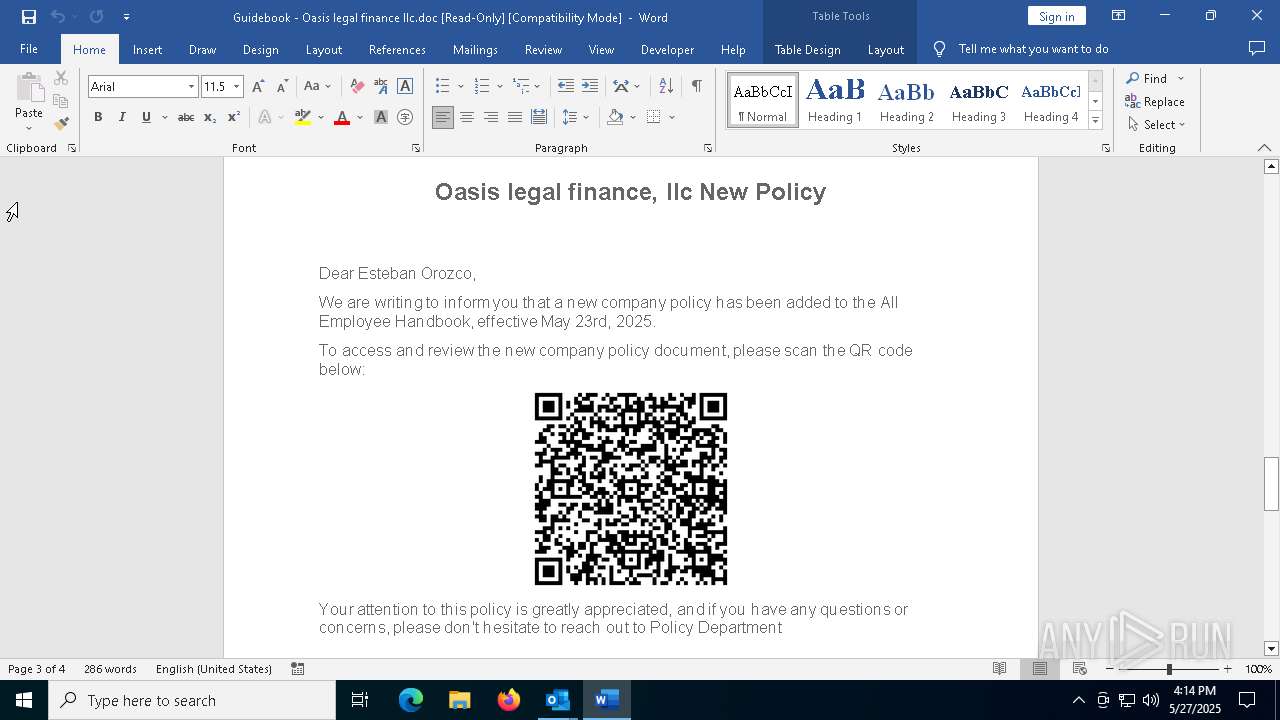Apply yellow text highlight color

click(x=303, y=117)
